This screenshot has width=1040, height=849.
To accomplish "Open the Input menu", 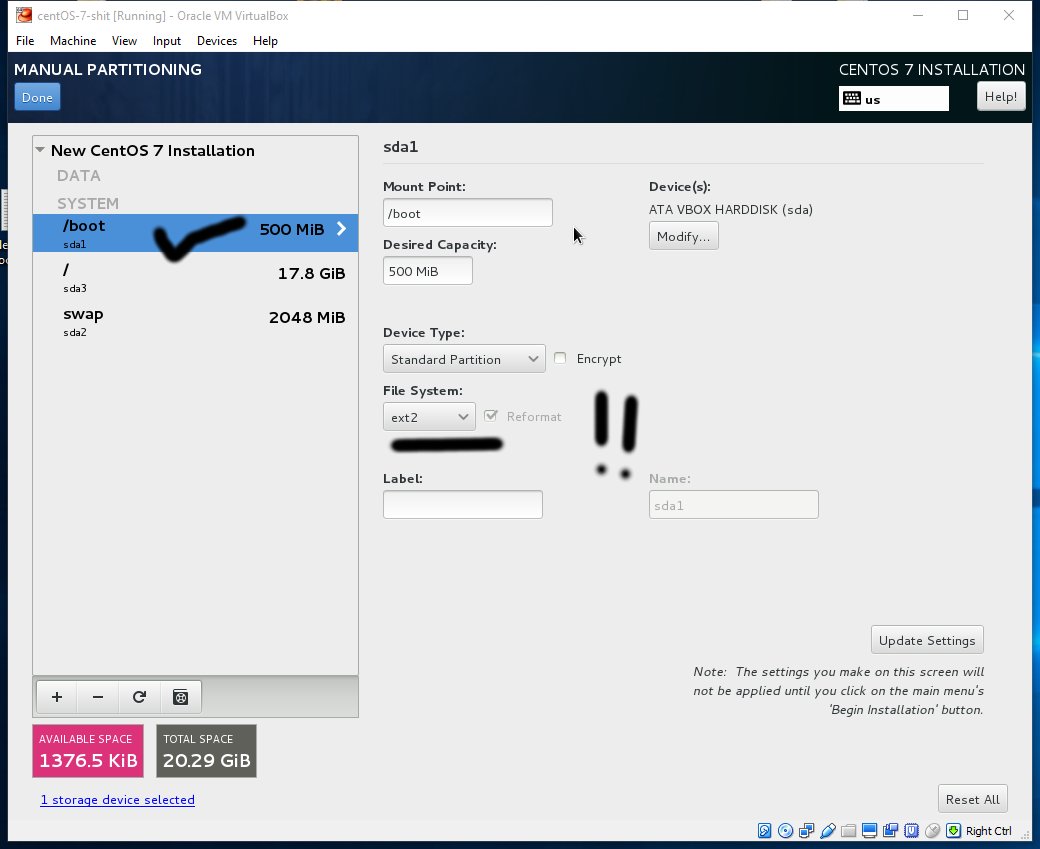I will [x=166, y=40].
